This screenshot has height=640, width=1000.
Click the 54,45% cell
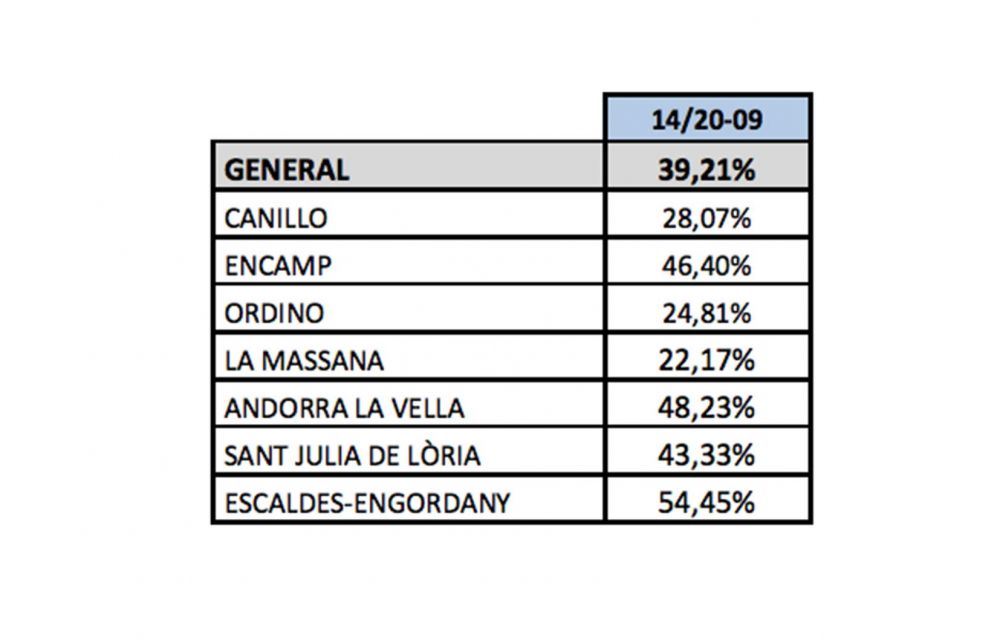[x=707, y=503]
